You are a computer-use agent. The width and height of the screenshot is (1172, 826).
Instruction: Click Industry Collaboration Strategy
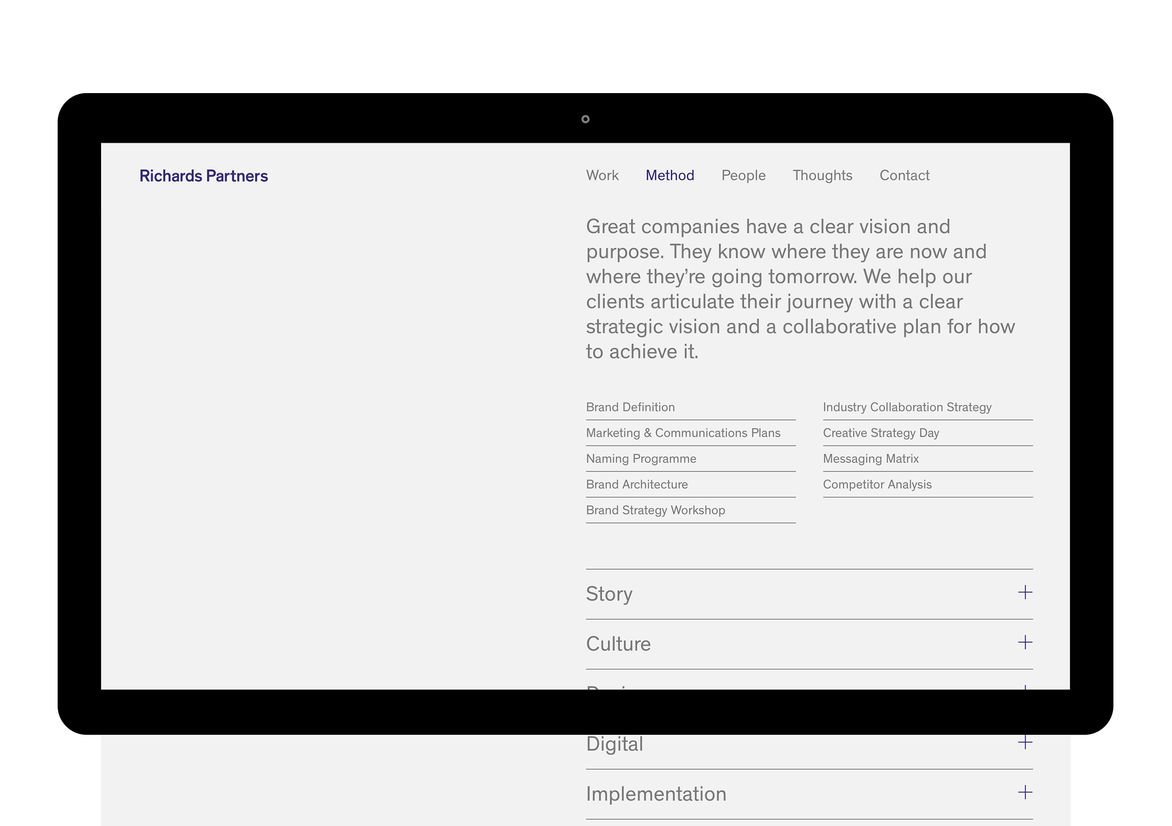coord(907,407)
